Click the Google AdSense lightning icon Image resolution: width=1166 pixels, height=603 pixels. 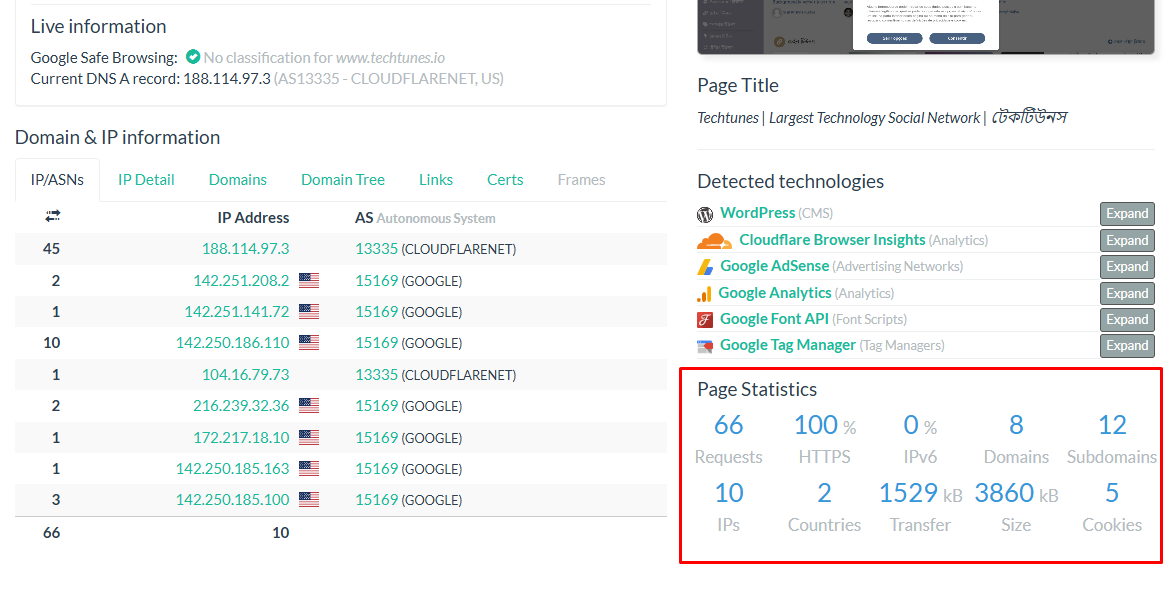point(707,266)
